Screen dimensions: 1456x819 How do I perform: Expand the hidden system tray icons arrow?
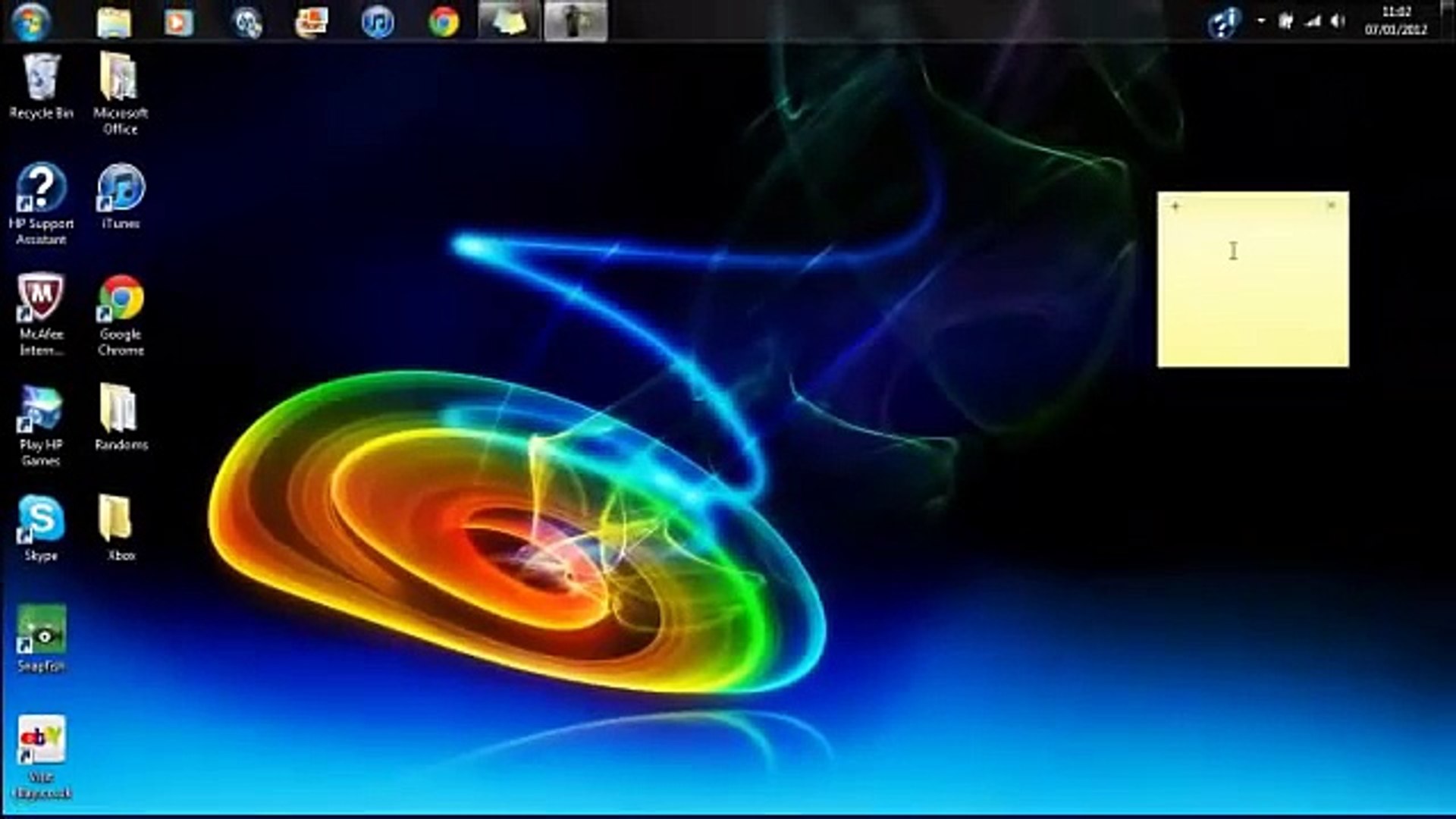click(x=1262, y=21)
